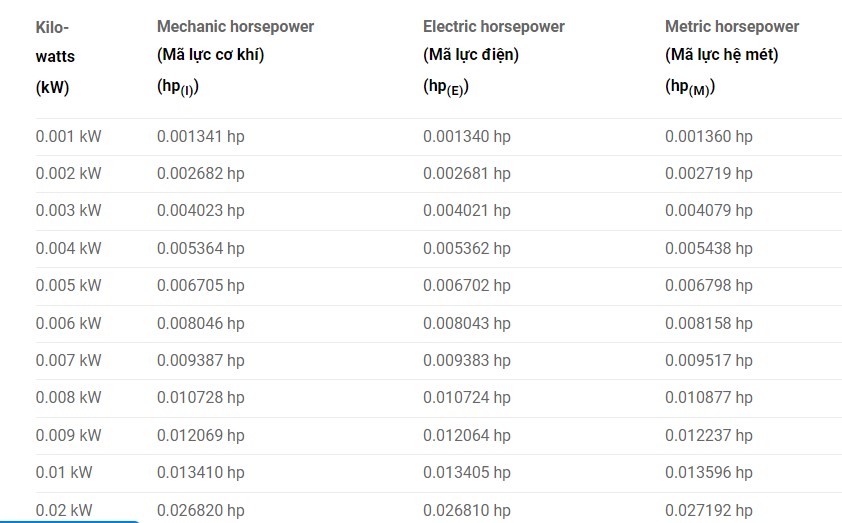842x523 pixels.
Task: Select the 0.012069 hp mechanic value
Action: [x=200, y=435]
